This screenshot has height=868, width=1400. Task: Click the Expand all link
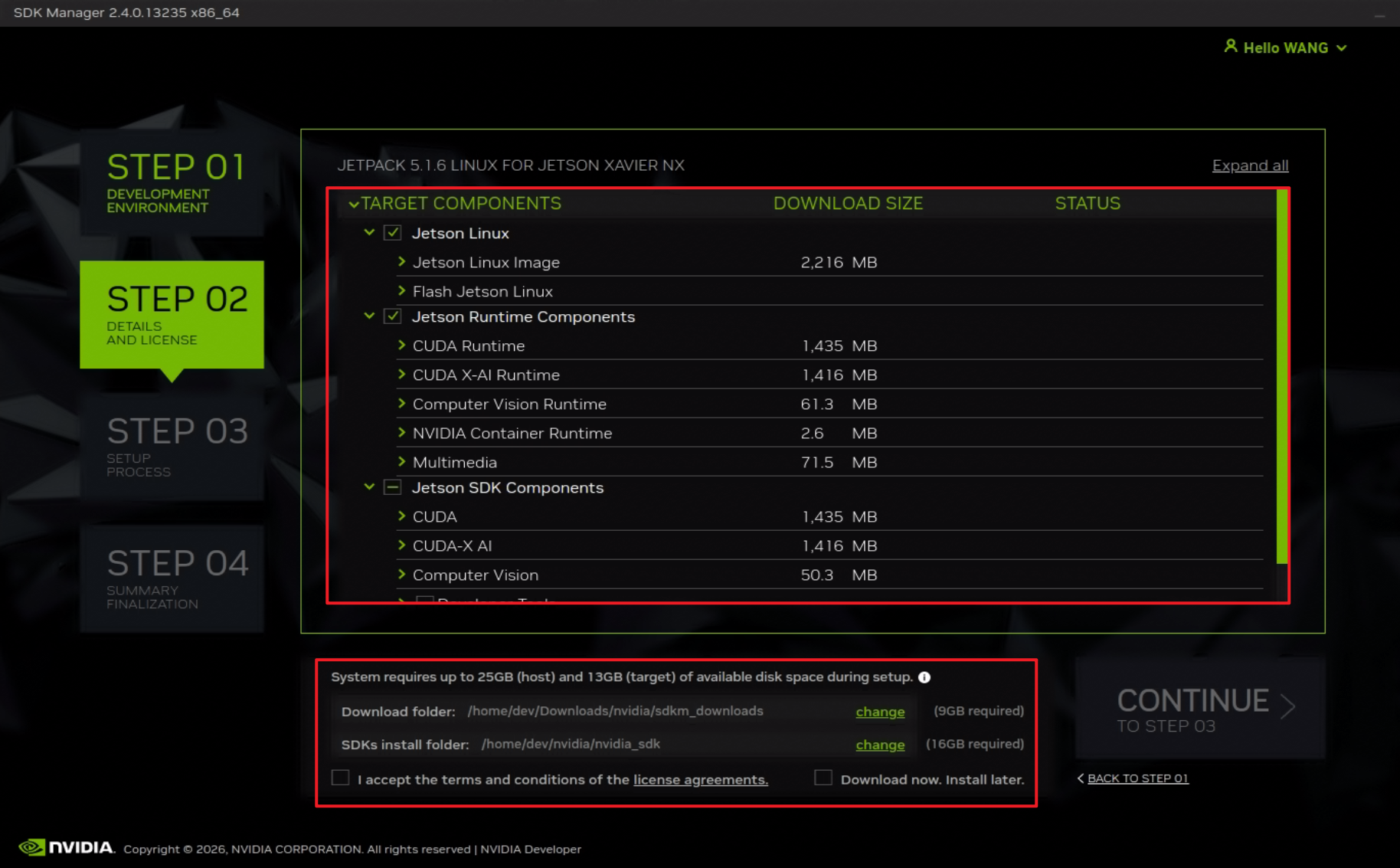[1250, 165]
